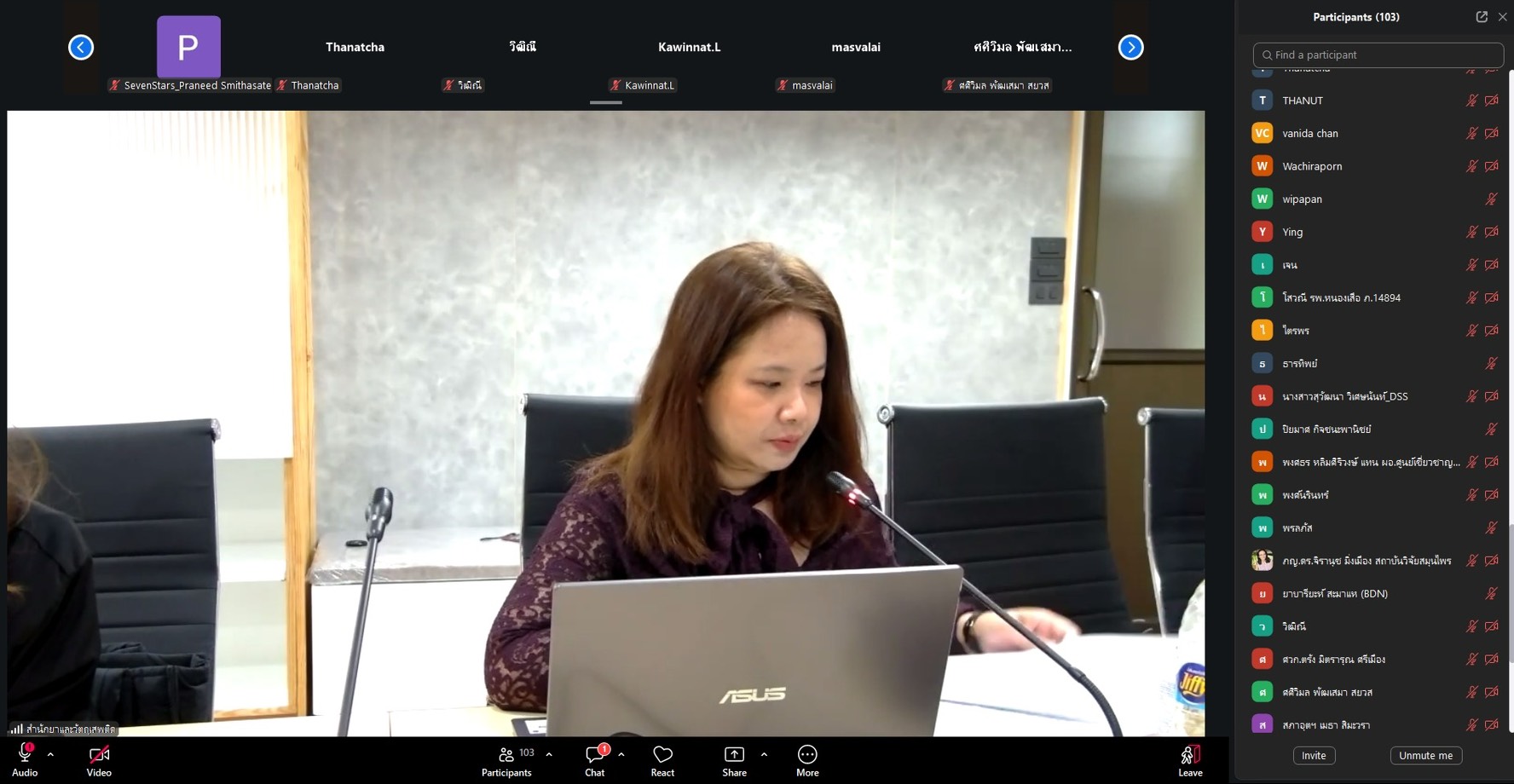This screenshot has height=784, width=1514.
Task: Open the Share screen icon
Action: click(x=734, y=755)
